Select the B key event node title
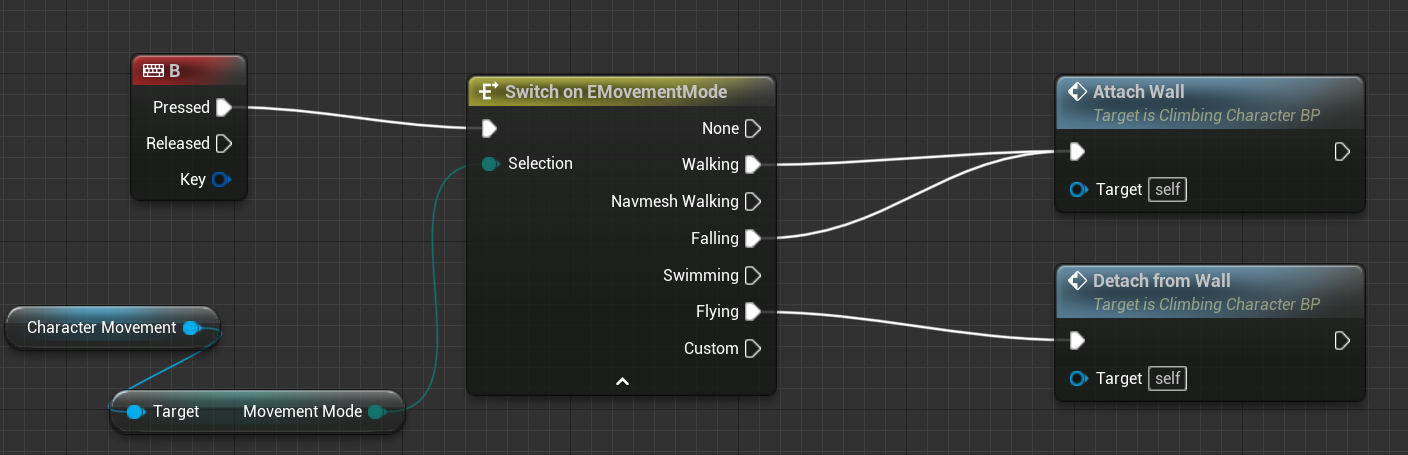This screenshot has height=455, width=1408. [175, 70]
